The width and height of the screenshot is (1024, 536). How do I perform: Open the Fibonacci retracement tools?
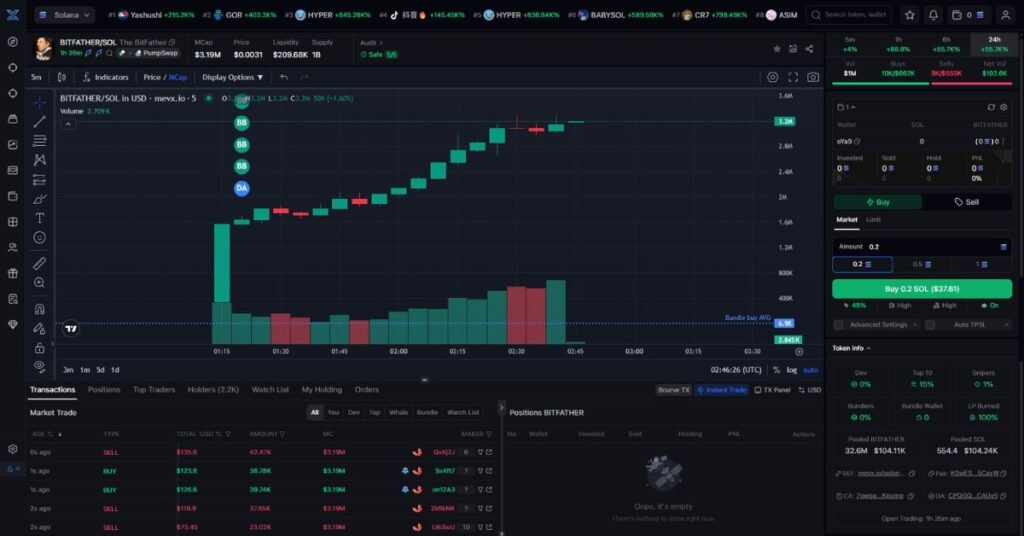(39, 140)
